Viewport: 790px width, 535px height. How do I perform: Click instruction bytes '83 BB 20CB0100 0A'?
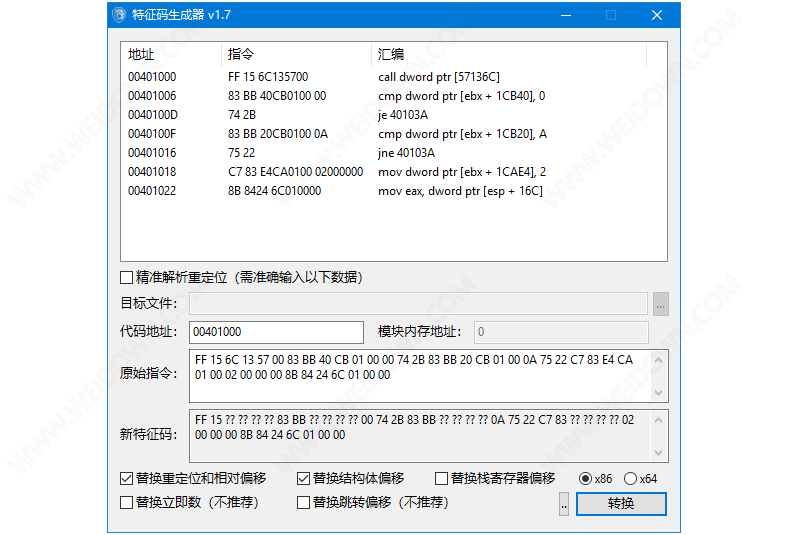(x=278, y=134)
